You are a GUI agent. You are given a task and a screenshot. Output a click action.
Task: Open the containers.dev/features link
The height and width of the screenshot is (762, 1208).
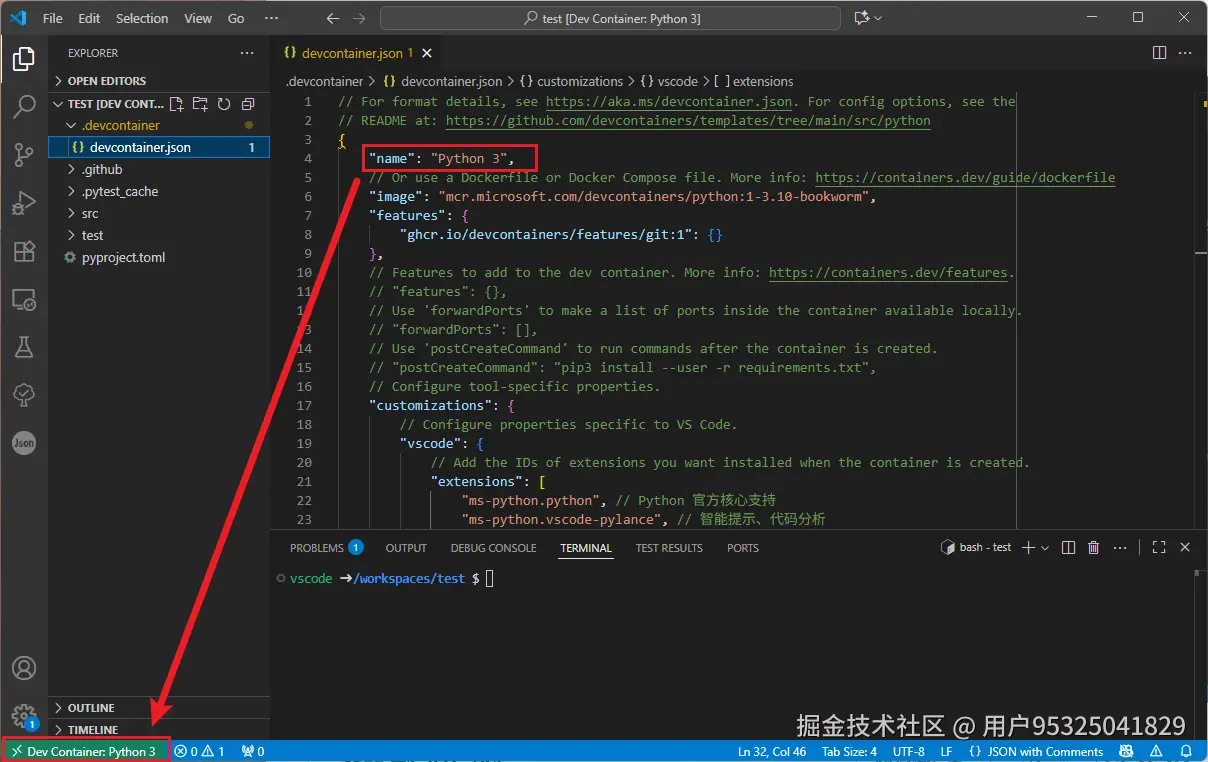click(888, 272)
